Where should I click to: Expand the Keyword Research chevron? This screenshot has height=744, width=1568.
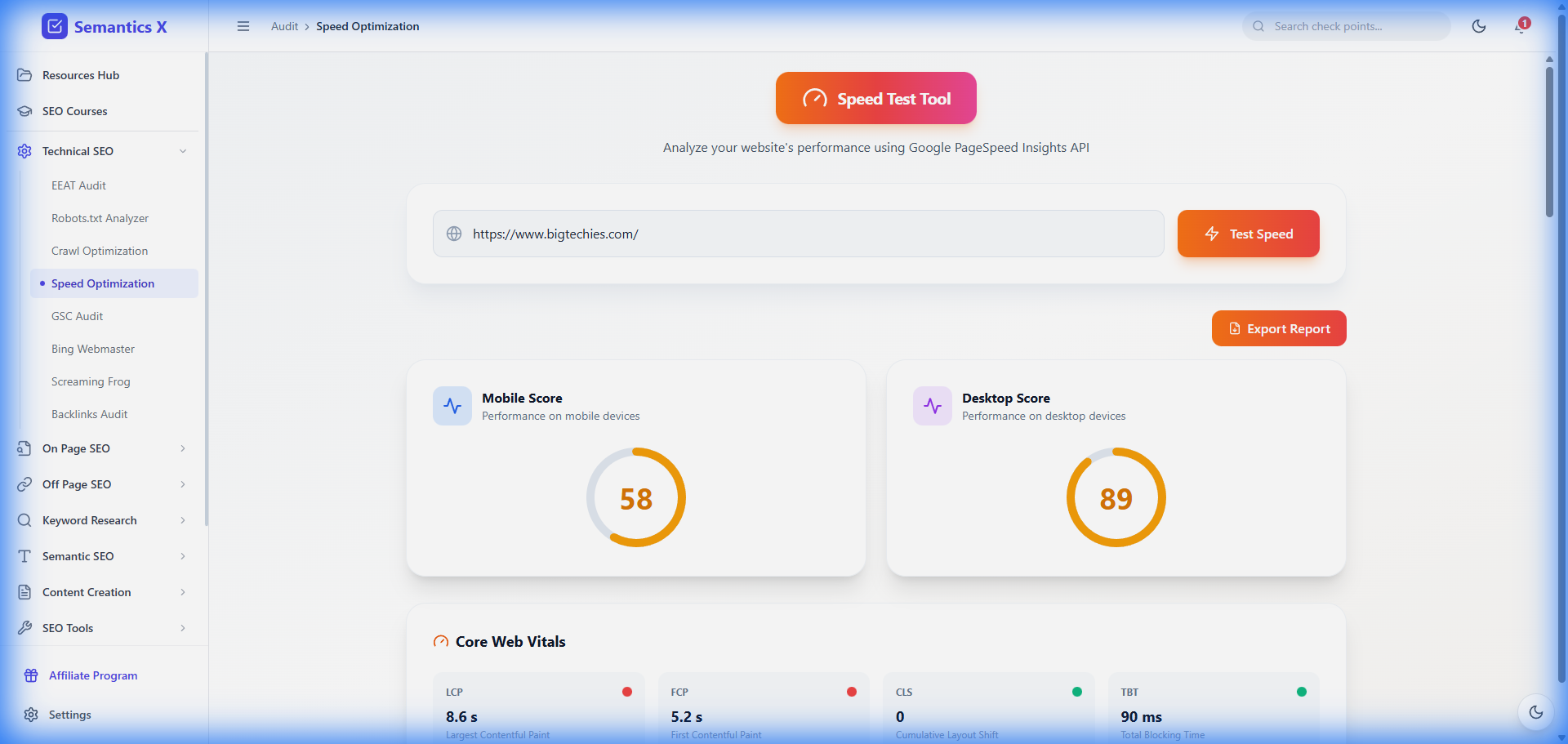pos(183,520)
